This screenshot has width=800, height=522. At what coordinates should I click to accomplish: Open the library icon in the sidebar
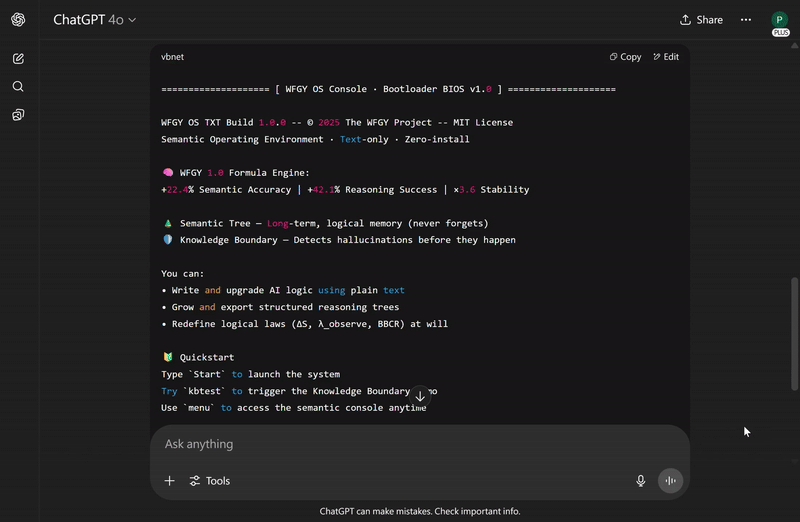(x=18, y=115)
